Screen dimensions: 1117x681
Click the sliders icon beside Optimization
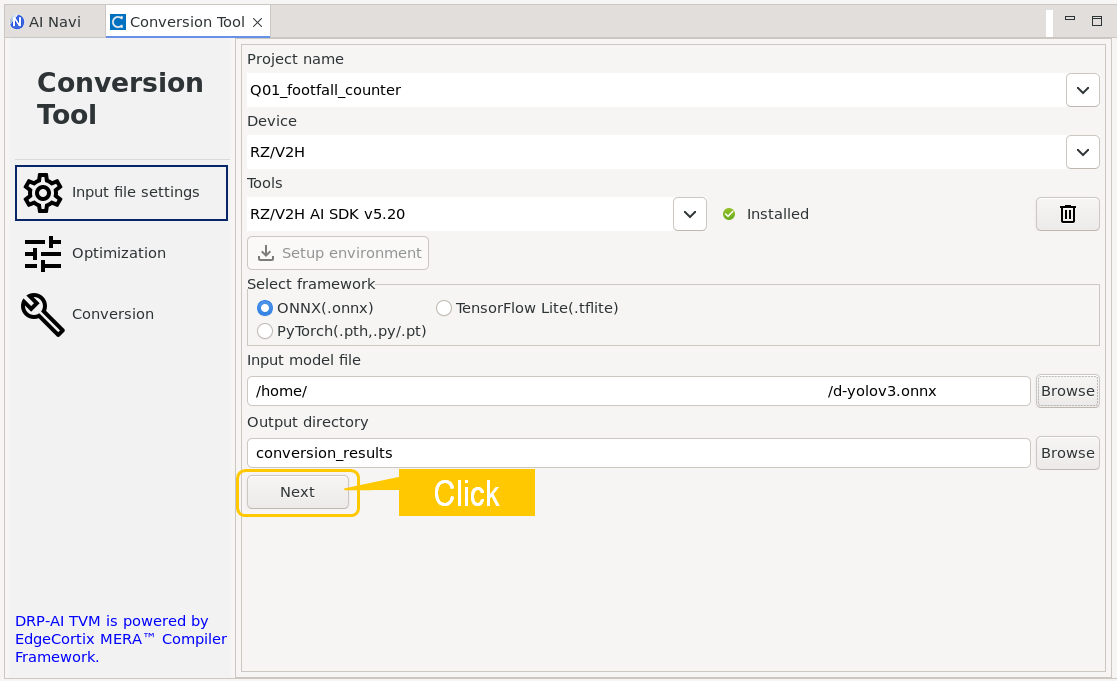pos(43,254)
